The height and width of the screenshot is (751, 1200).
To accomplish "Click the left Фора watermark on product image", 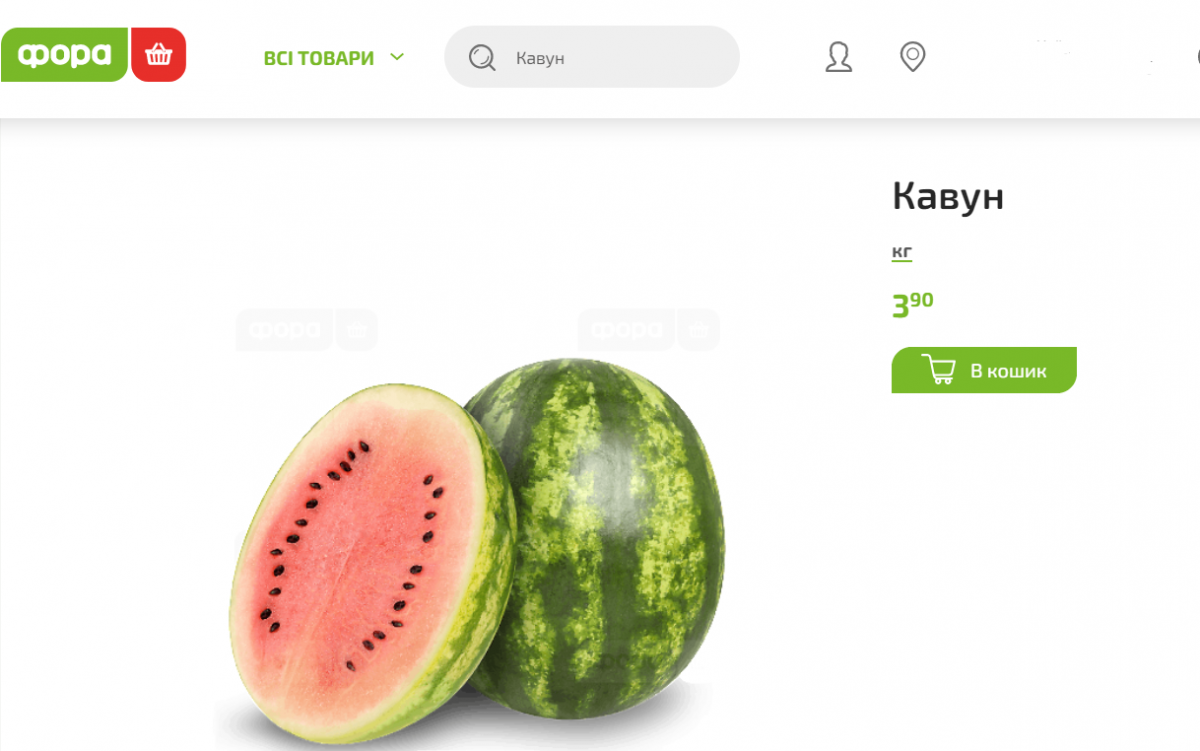I will [285, 330].
